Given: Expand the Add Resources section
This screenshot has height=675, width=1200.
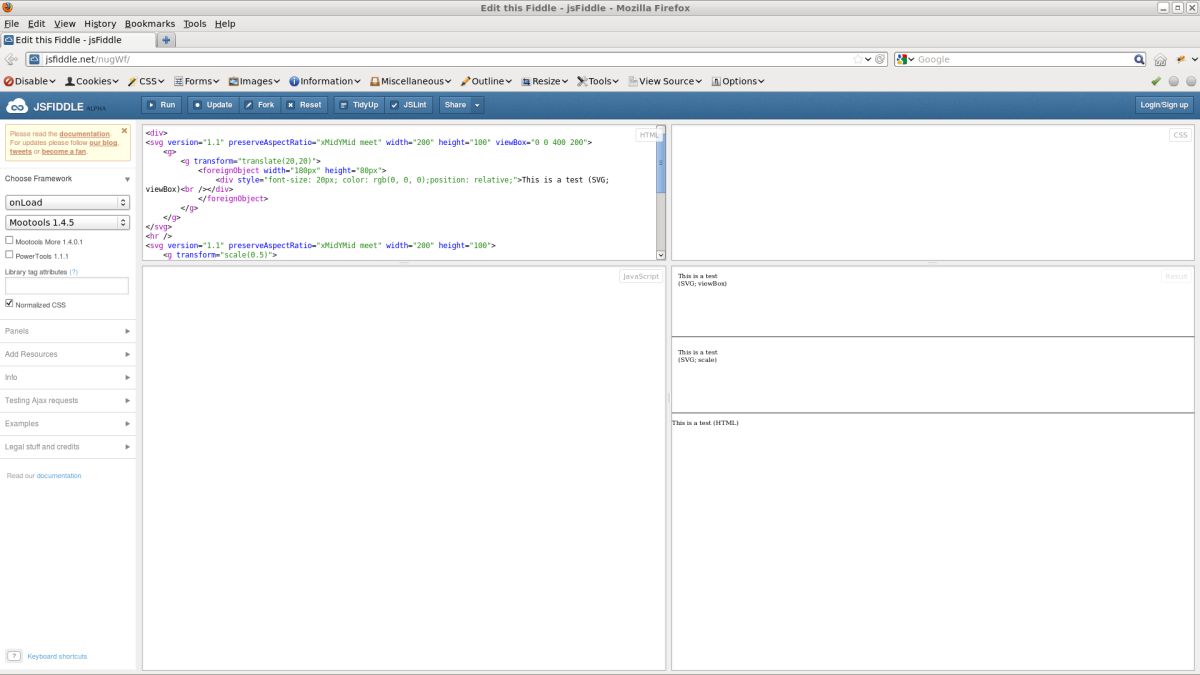Looking at the screenshot, I should click(x=68, y=354).
